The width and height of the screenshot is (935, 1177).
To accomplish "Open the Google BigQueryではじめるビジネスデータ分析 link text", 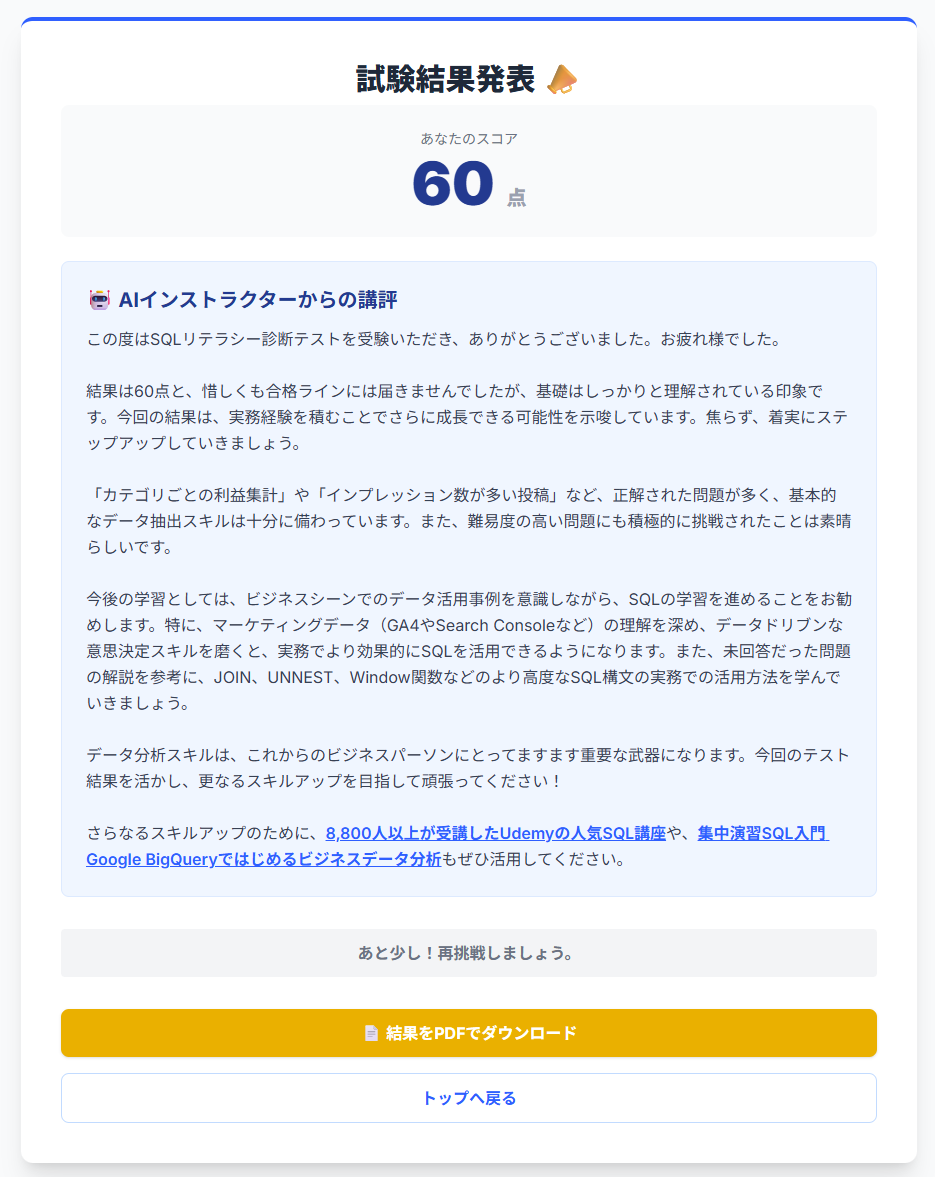I will (x=263, y=859).
